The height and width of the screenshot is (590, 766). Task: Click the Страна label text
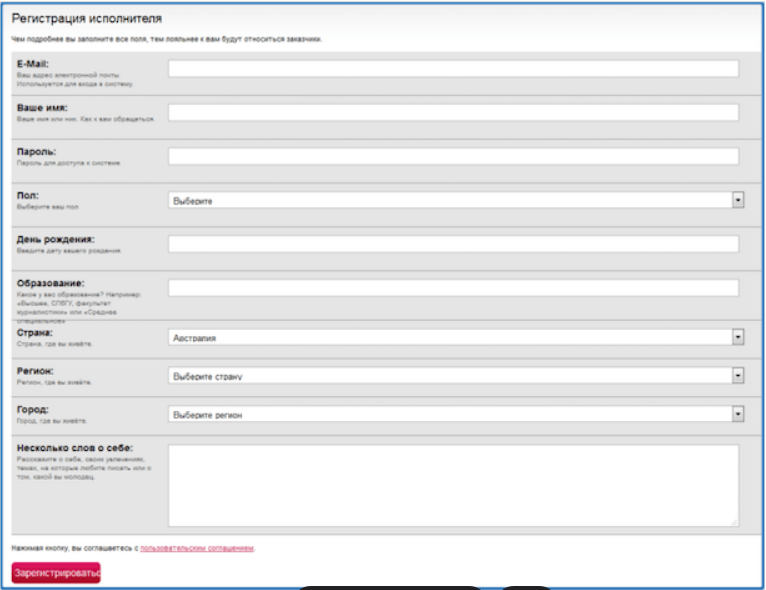pyautogui.click(x=36, y=332)
